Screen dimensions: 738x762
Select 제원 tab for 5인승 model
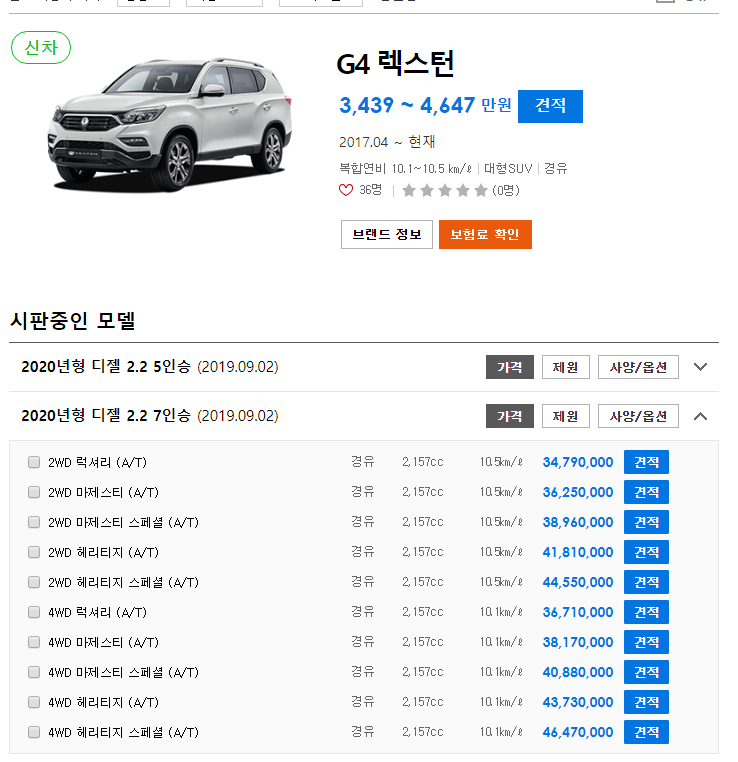tap(566, 367)
